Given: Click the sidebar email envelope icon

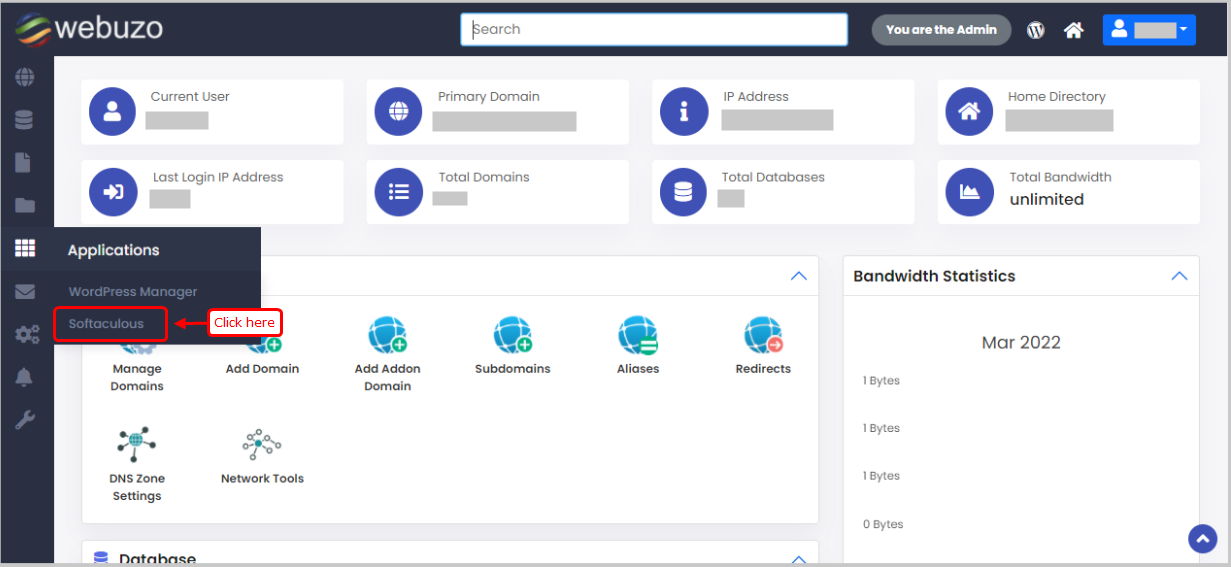Looking at the screenshot, I should (x=25, y=292).
